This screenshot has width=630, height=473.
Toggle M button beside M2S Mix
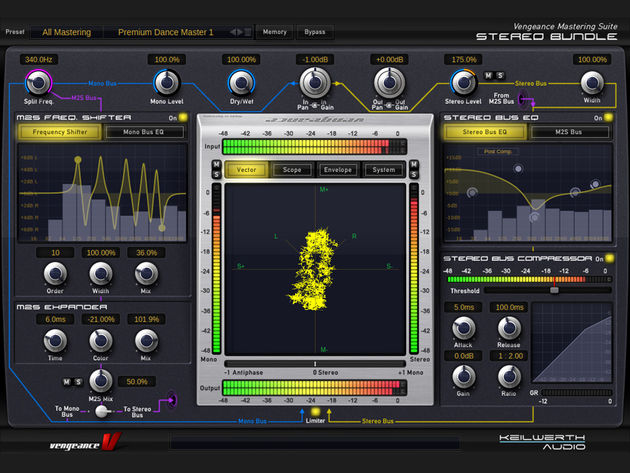[x=67, y=382]
